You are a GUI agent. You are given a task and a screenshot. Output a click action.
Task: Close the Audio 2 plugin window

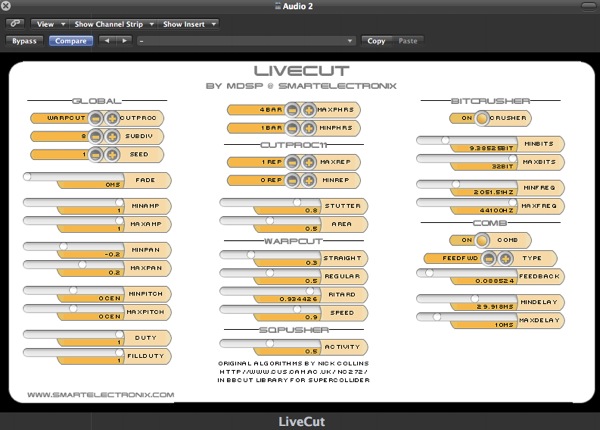6,6
